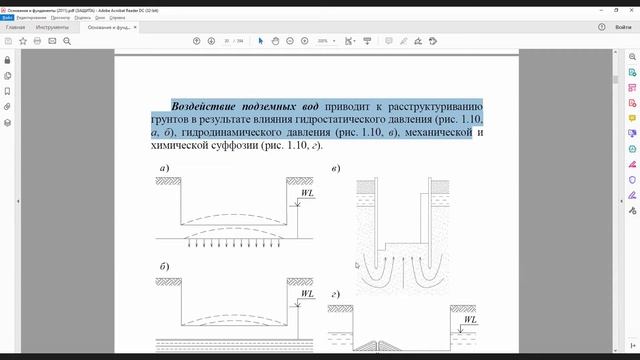
Task: Add document to starred with star icon
Action: pyautogui.click(x=23, y=41)
